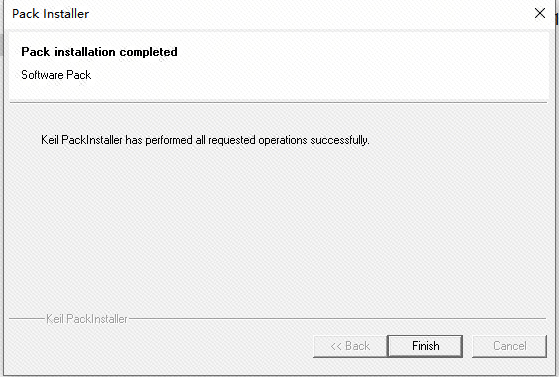
Task: Click the bold 'Pack installation completed' heading
Action: (x=99, y=52)
